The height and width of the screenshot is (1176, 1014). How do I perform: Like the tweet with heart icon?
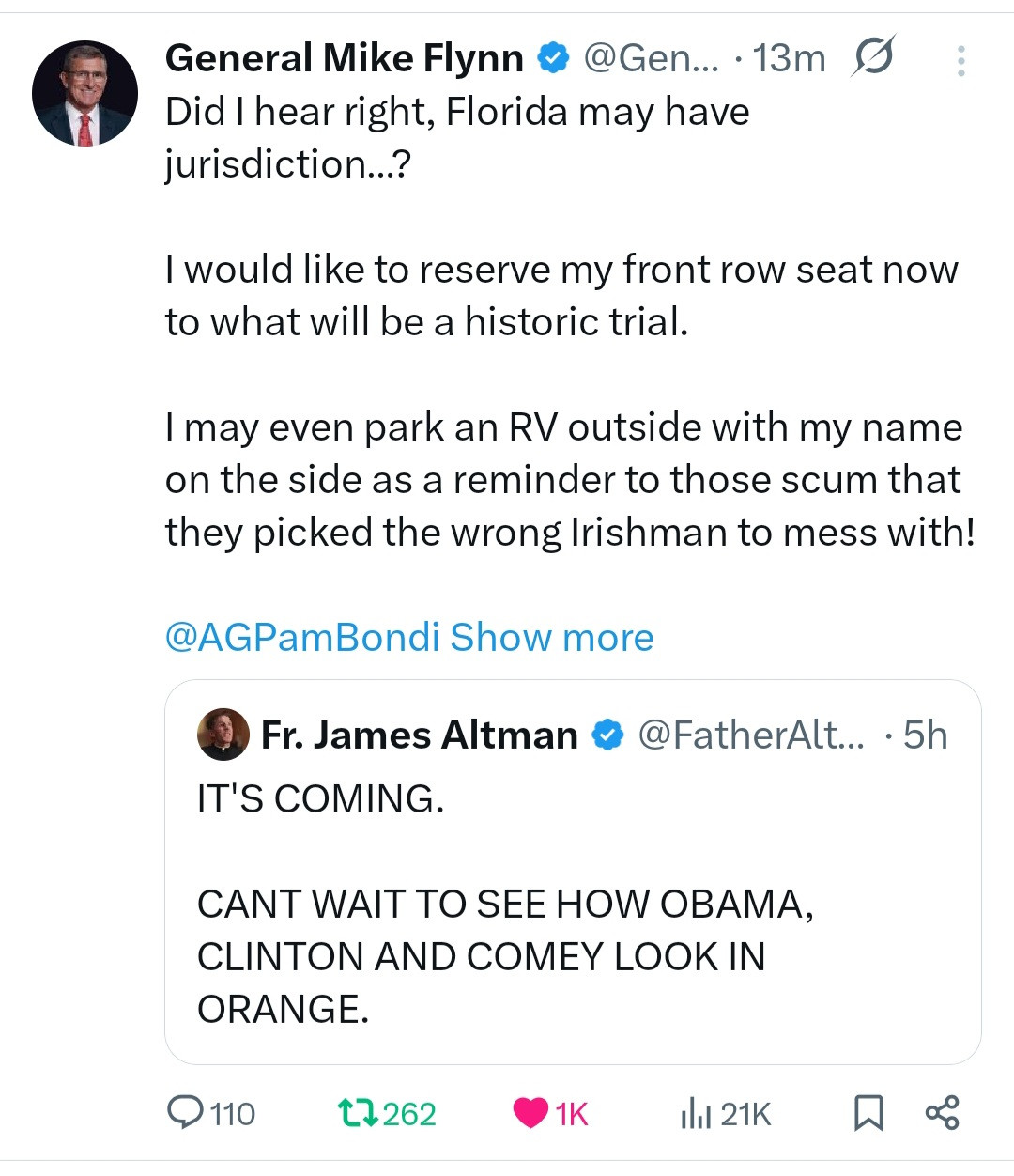(x=530, y=1113)
